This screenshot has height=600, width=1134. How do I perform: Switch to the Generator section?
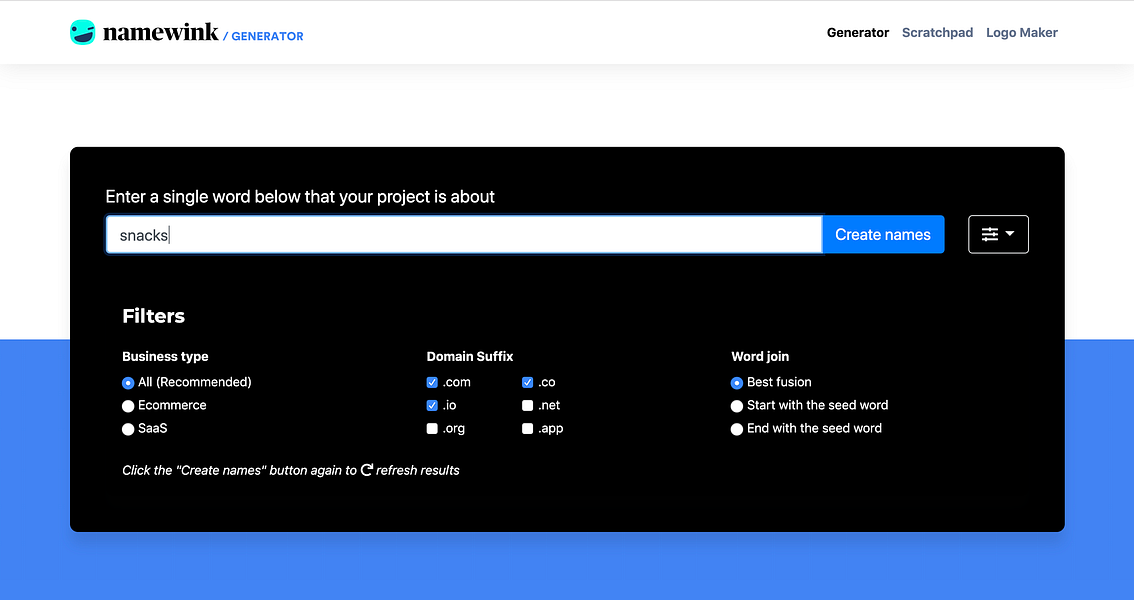857,32
